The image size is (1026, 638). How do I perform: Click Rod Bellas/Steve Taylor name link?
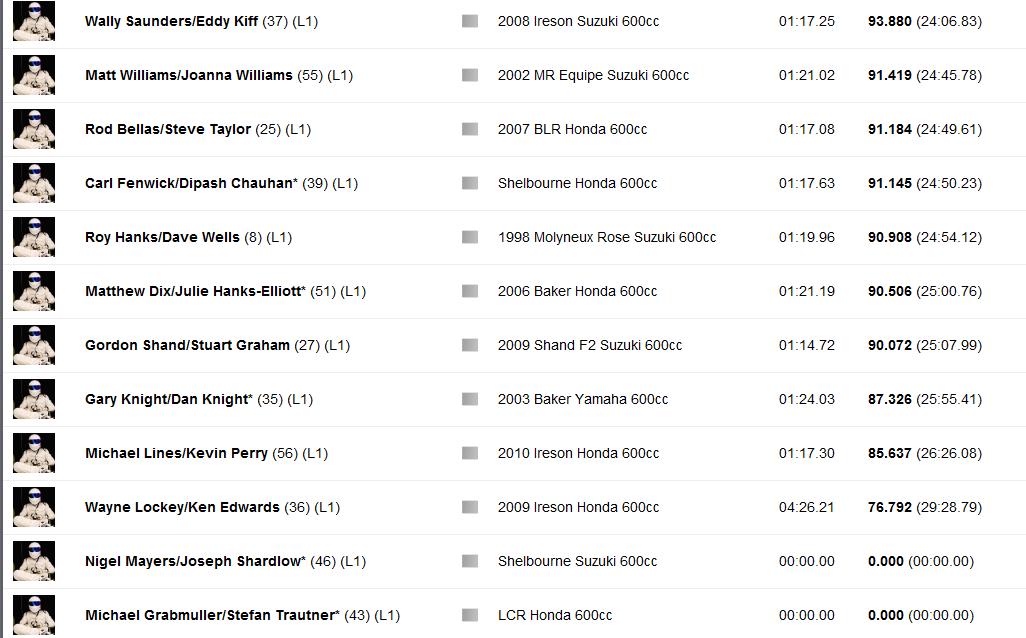pos(168,129)
